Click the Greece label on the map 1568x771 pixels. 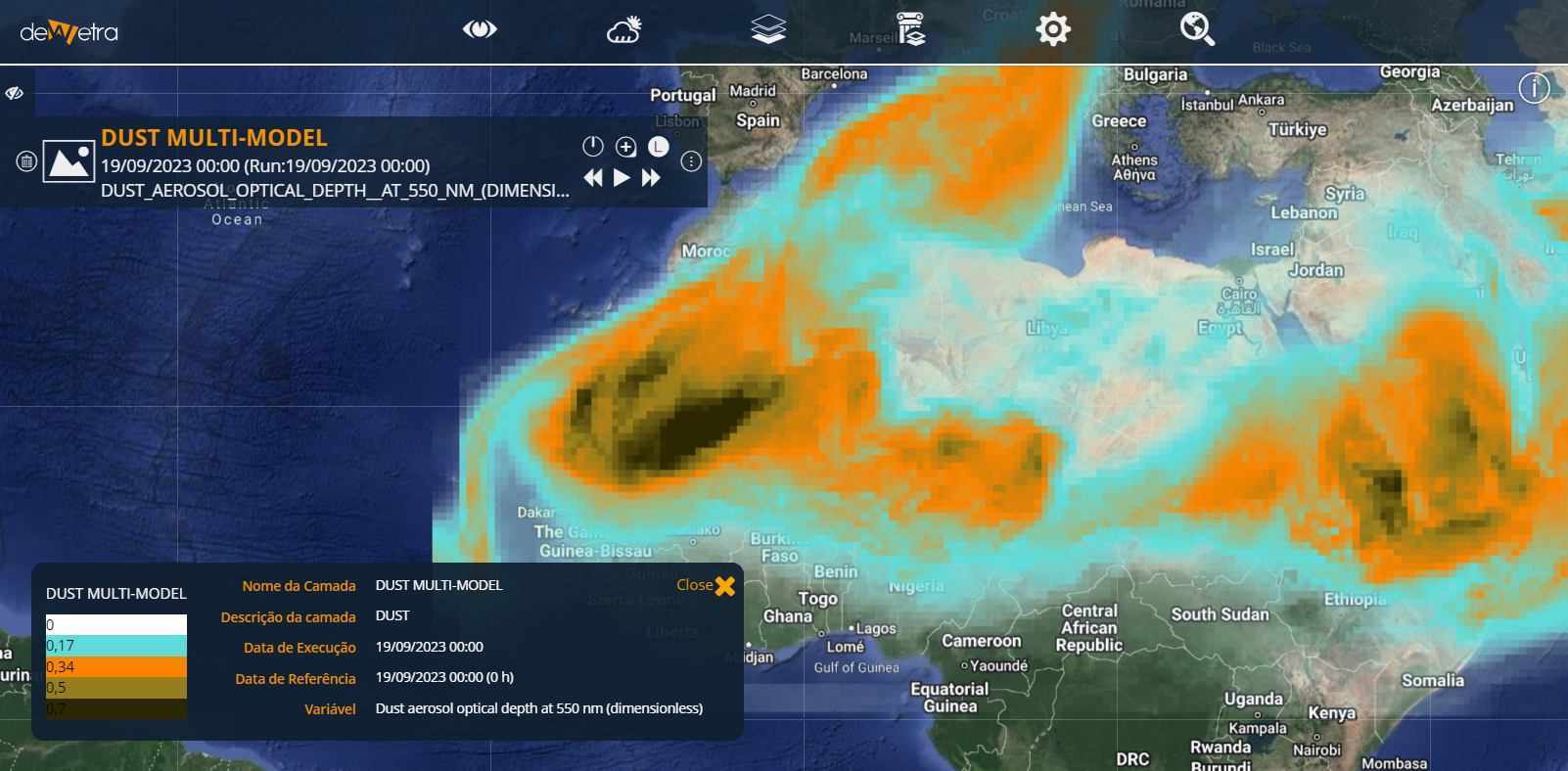[x=1119, y=121]
